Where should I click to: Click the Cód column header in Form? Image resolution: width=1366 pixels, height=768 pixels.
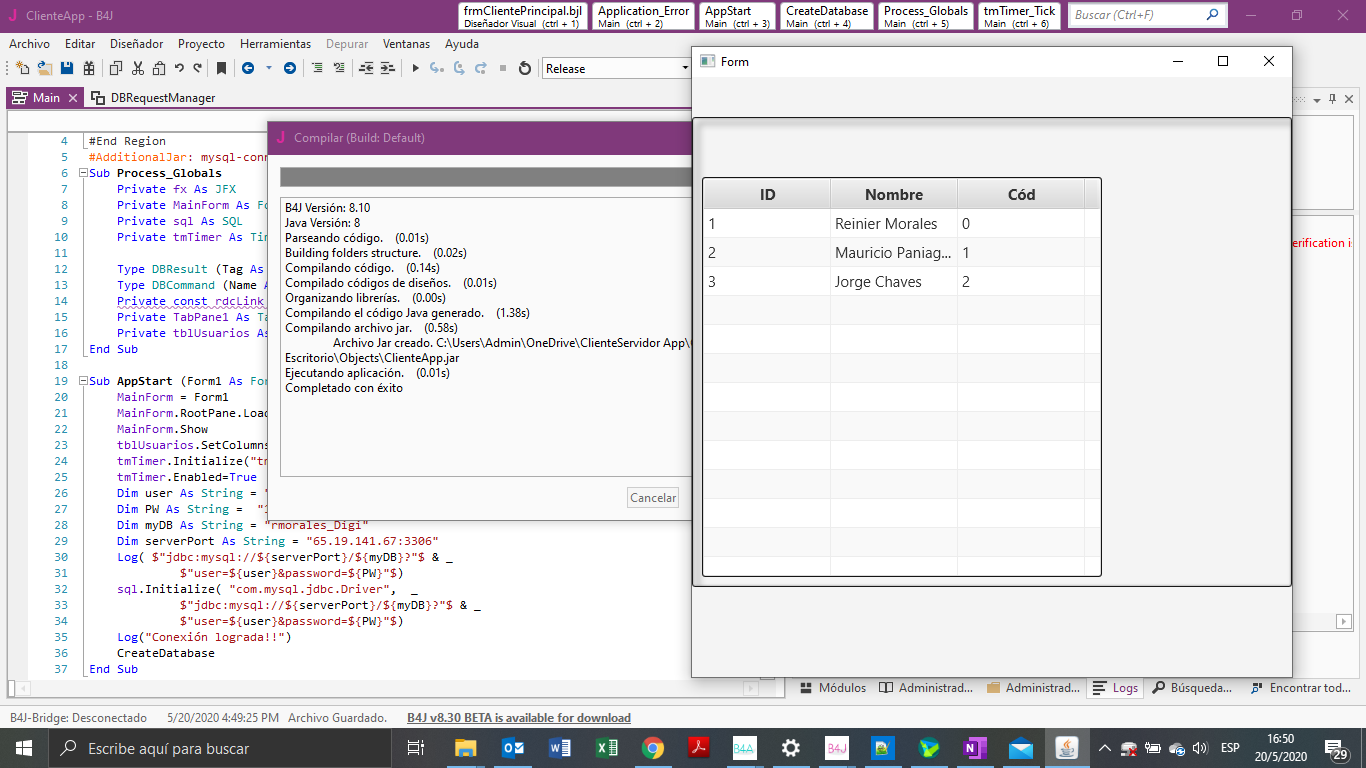click(x=1021, y=194)
